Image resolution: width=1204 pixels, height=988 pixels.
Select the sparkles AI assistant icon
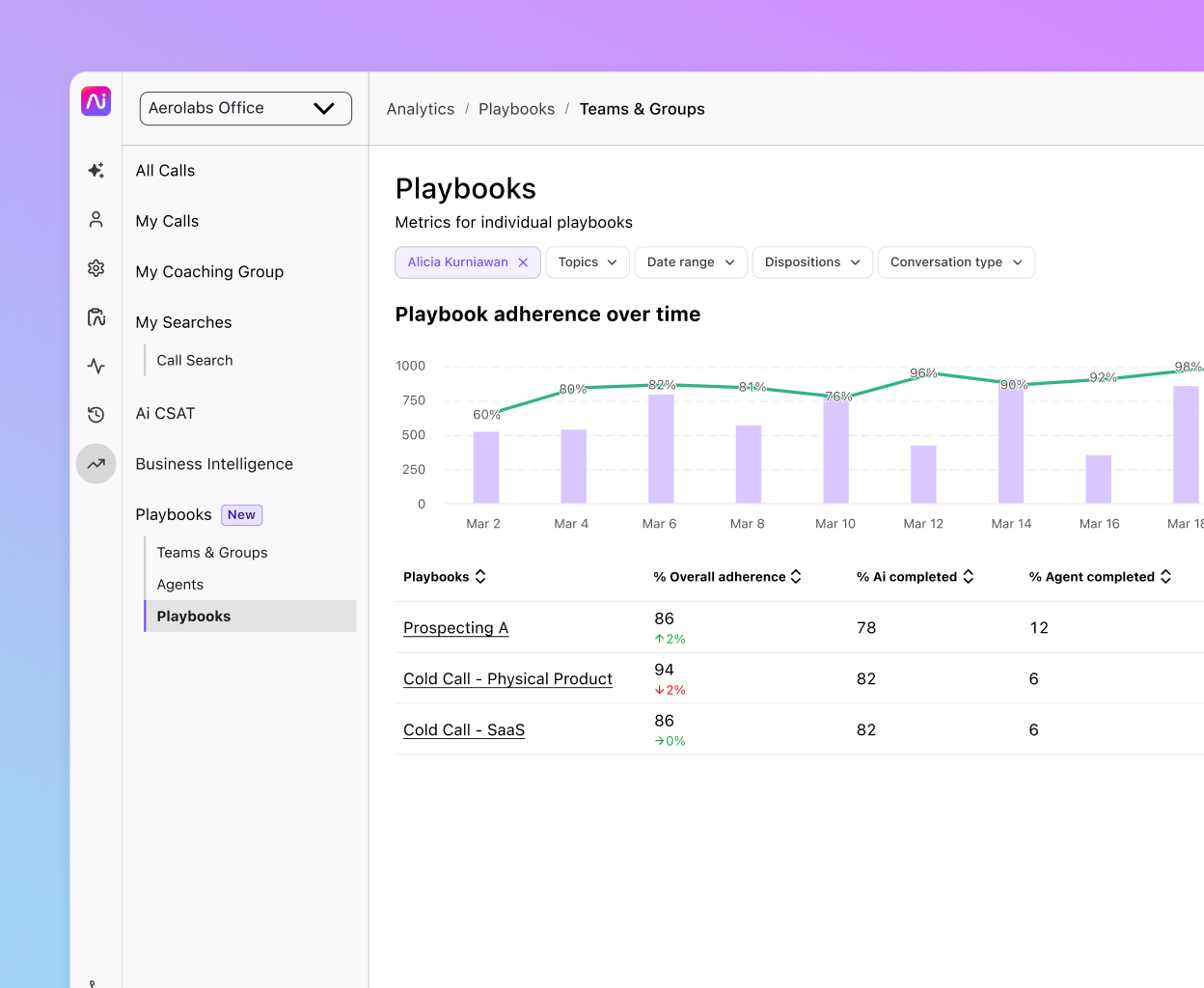tap(96, 170)
